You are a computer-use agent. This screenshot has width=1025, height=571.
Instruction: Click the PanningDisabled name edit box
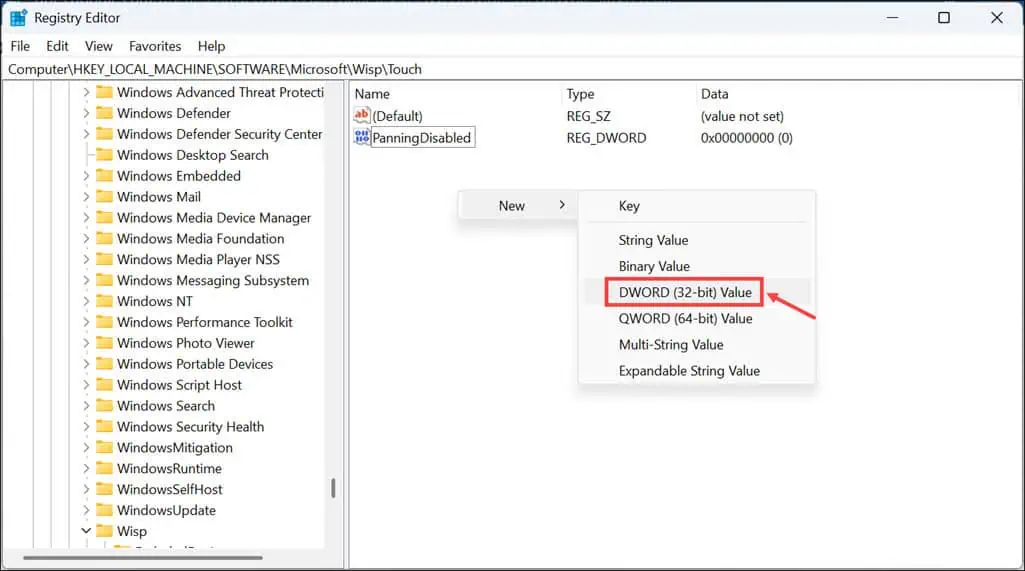[x=422, y=137]
